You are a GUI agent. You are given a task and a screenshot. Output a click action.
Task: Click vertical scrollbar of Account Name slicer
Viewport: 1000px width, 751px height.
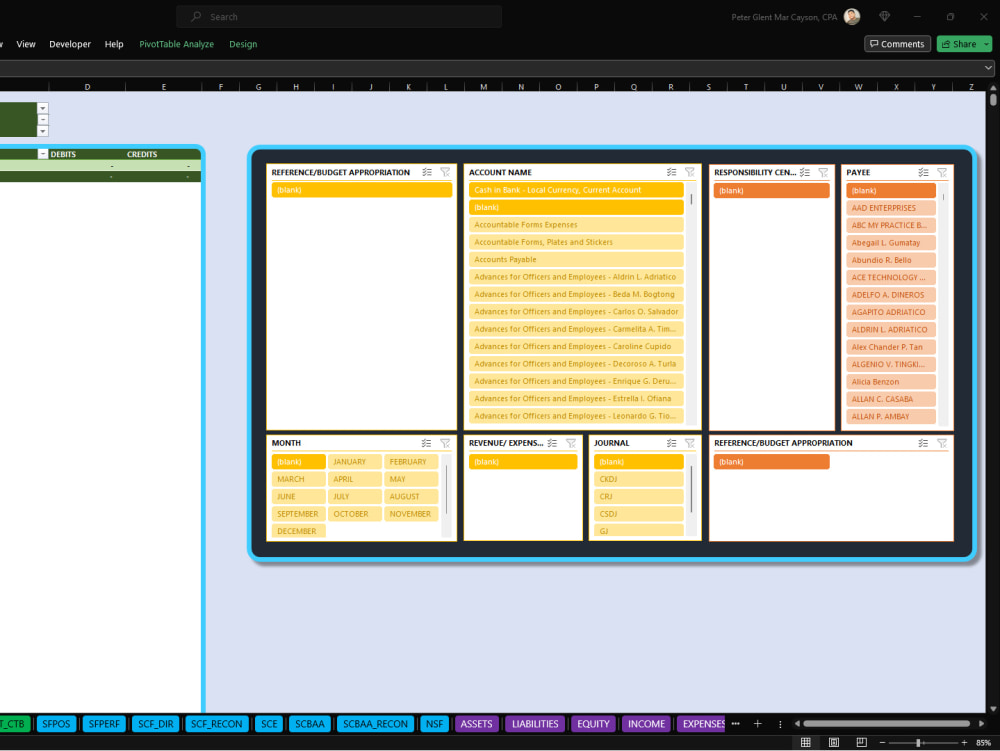coord(691,199)
